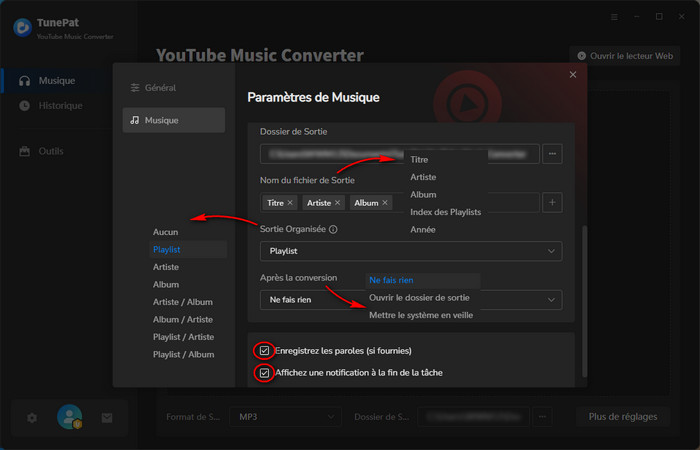Open the hamburger menu in title bar

click(x=614, y=17)
